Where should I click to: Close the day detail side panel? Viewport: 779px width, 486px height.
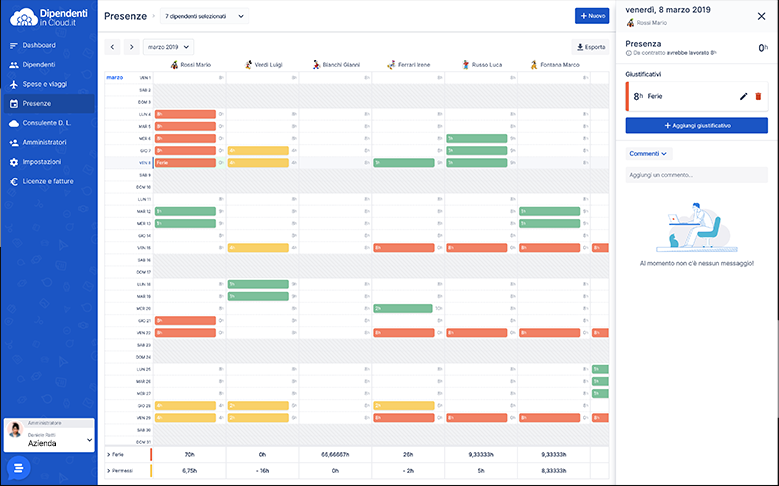761,16
